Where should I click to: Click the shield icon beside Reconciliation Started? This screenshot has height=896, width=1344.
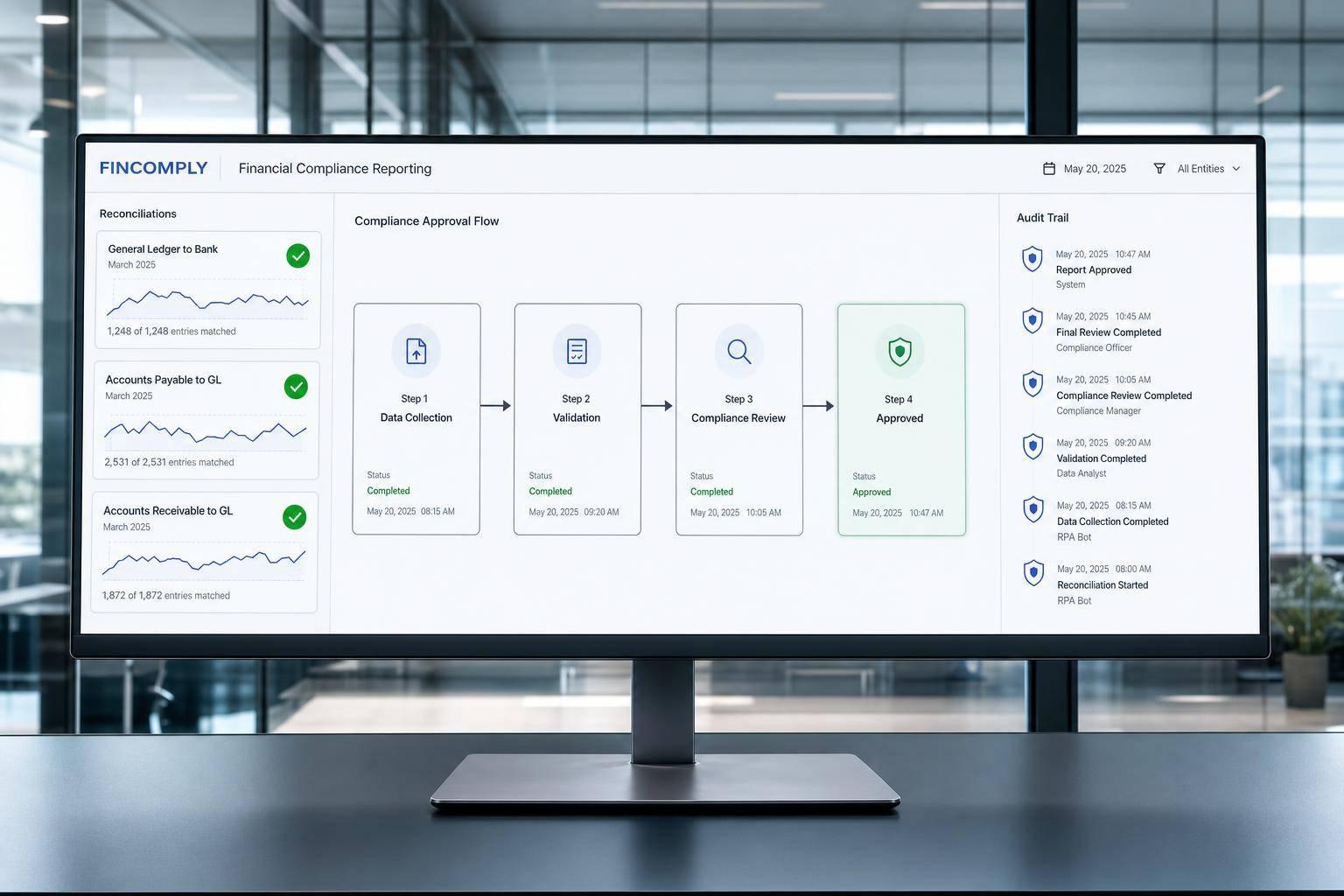[x=1033, y=573]
